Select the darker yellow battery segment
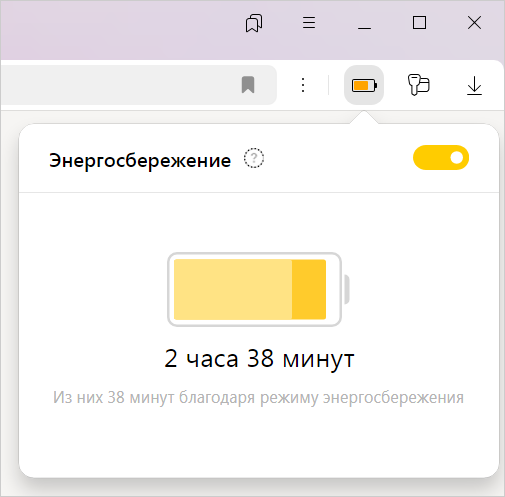 309,289
